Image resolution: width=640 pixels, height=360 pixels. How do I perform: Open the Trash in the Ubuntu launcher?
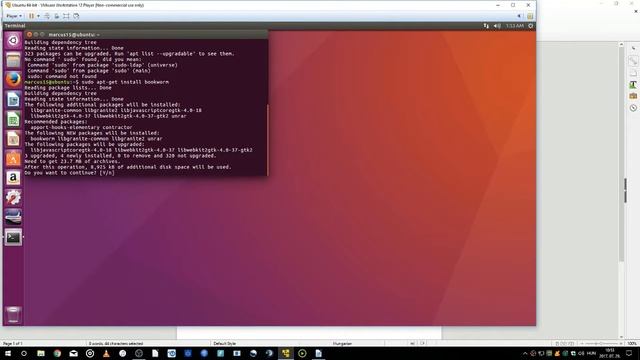13,315
